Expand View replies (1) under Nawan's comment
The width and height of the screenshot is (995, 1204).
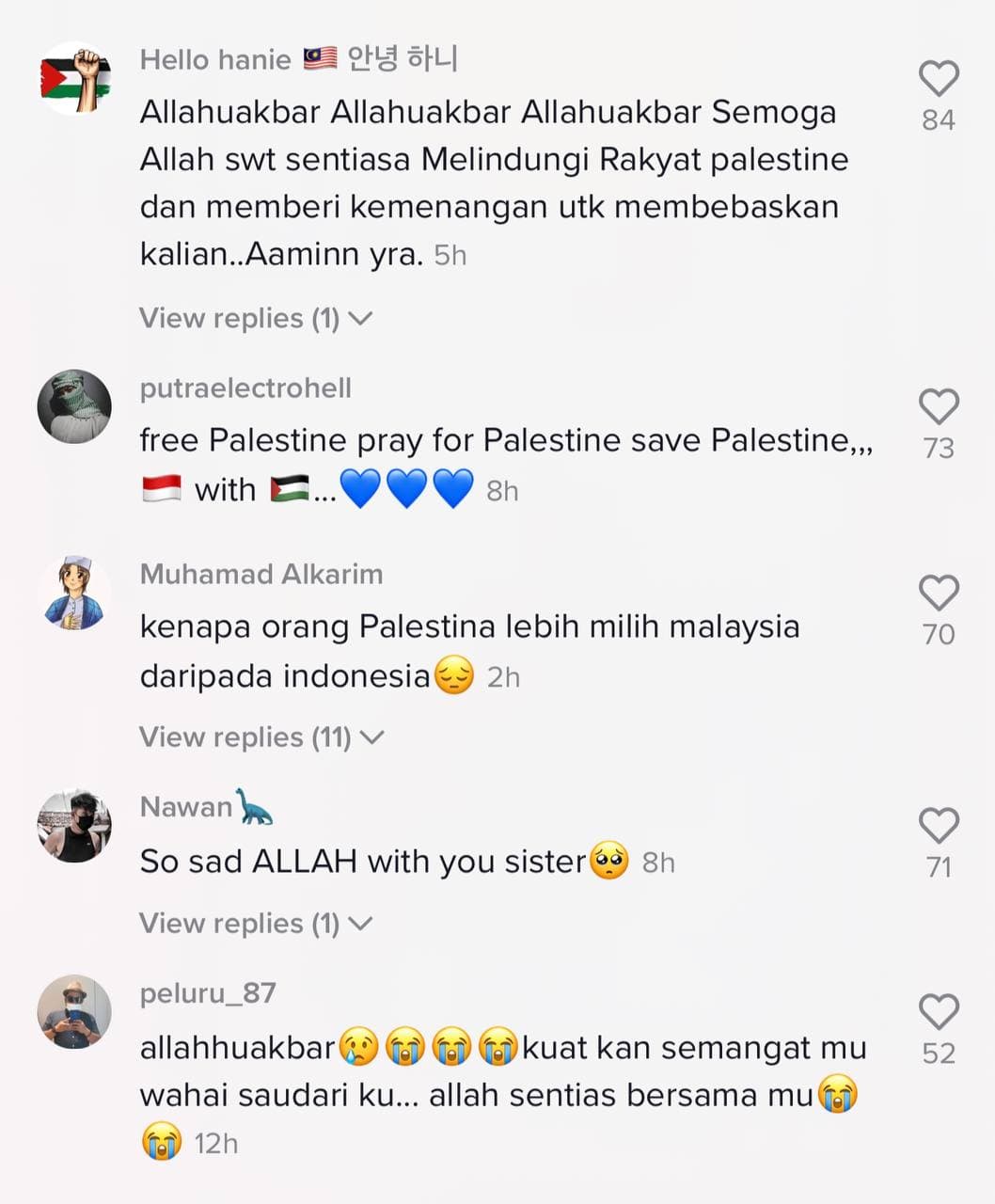[x=256, y=923]
